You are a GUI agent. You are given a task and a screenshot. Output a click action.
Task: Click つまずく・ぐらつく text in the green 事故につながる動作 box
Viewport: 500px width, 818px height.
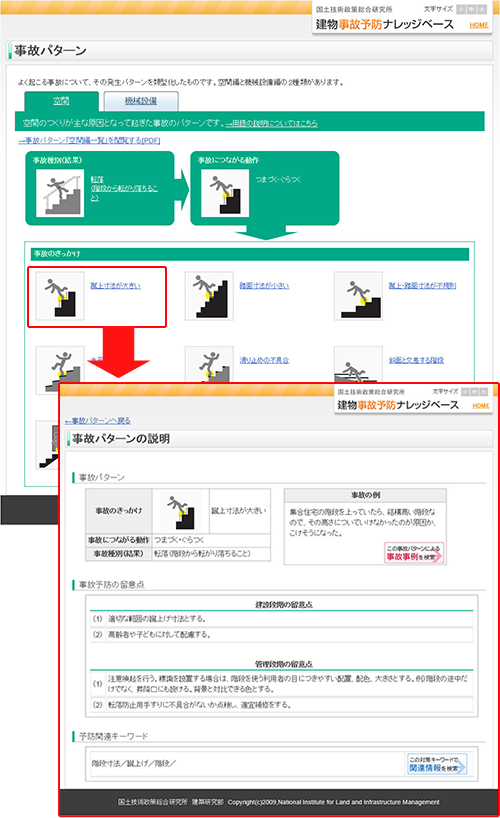pyautogui.click(x=278, y=179)
